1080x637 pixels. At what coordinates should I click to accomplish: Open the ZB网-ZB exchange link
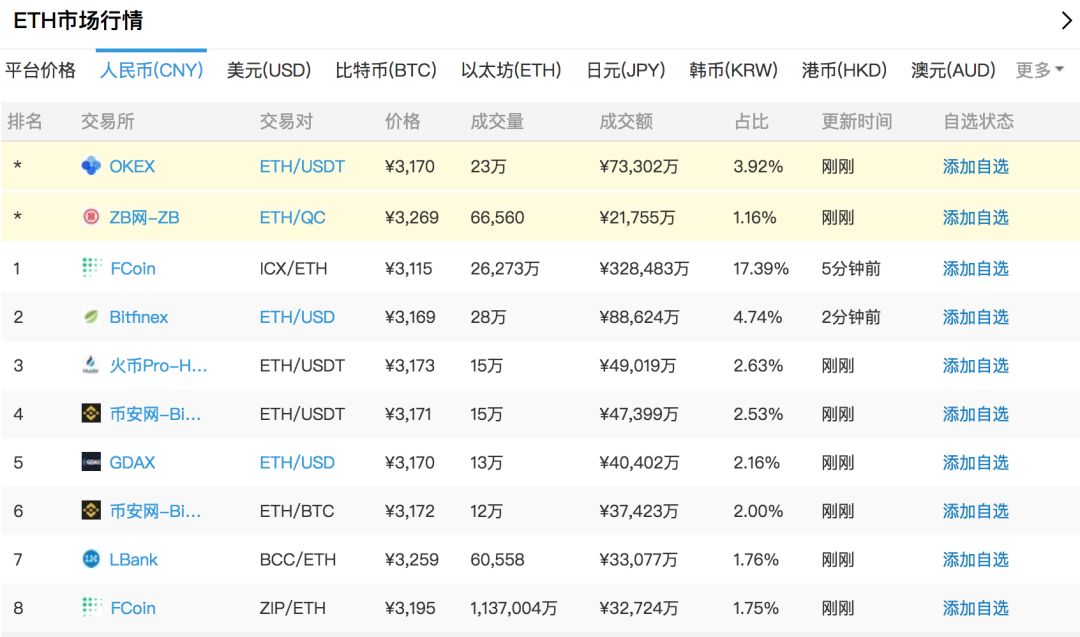pos(145,218)
